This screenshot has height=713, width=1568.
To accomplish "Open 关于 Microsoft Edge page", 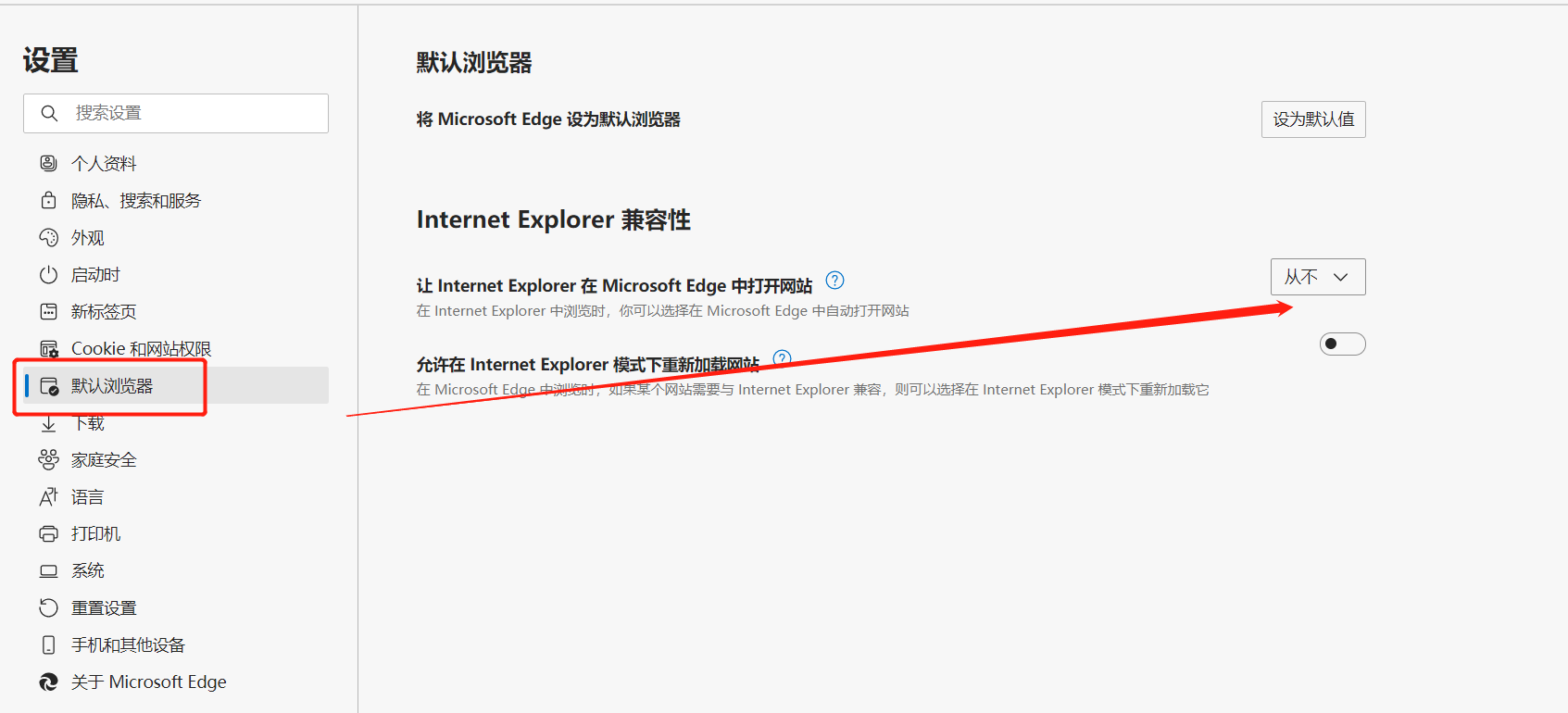I will pyautogui.click(x=176, y=682).
